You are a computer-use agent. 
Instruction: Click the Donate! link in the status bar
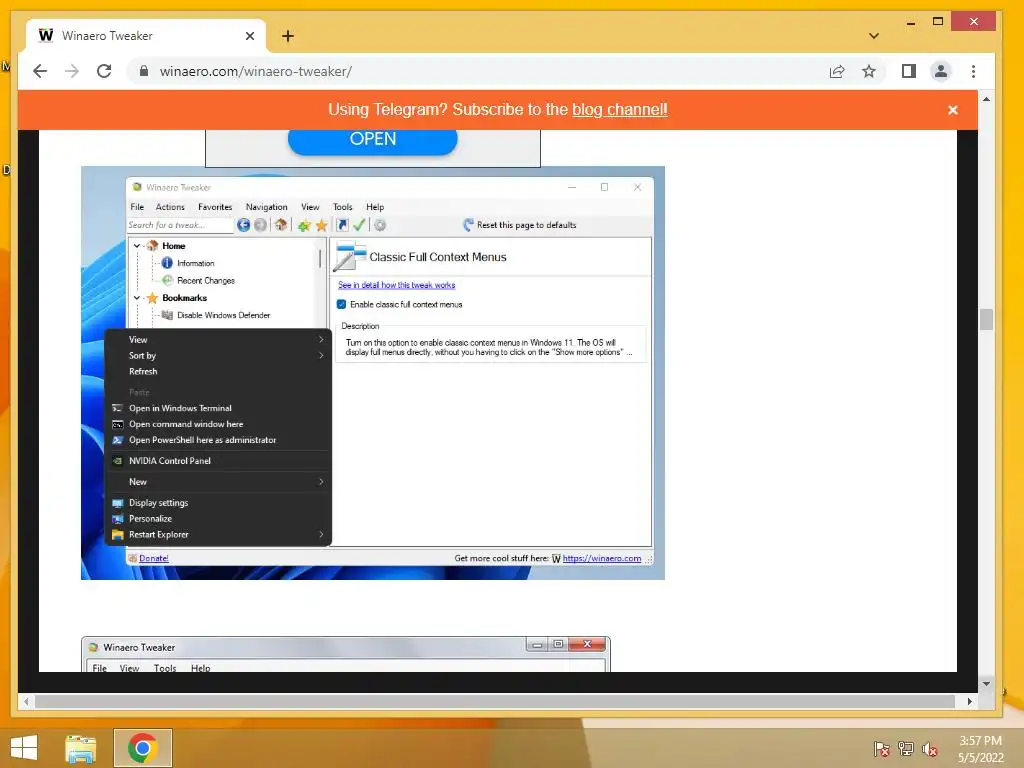(x=153, y=558)
